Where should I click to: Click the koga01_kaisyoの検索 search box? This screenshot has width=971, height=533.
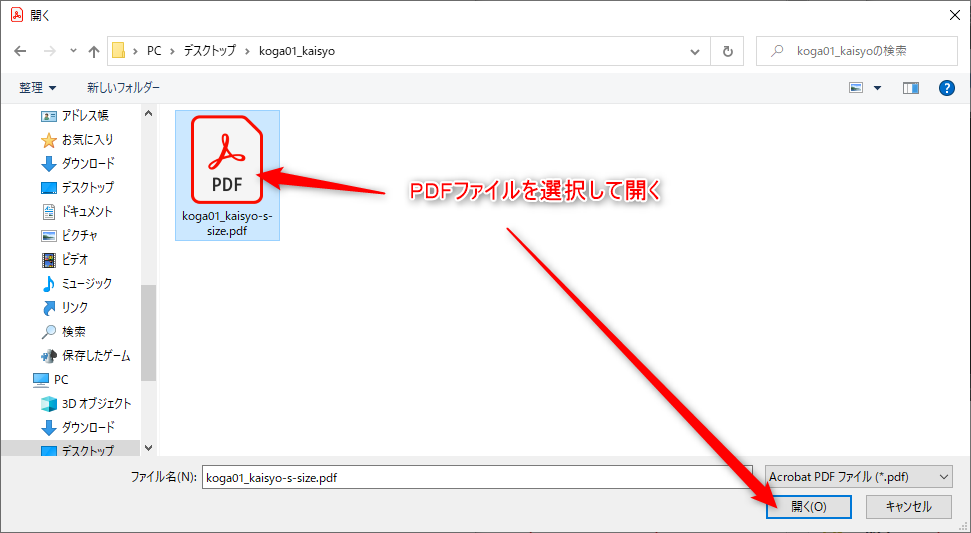(x=857, y=51)
